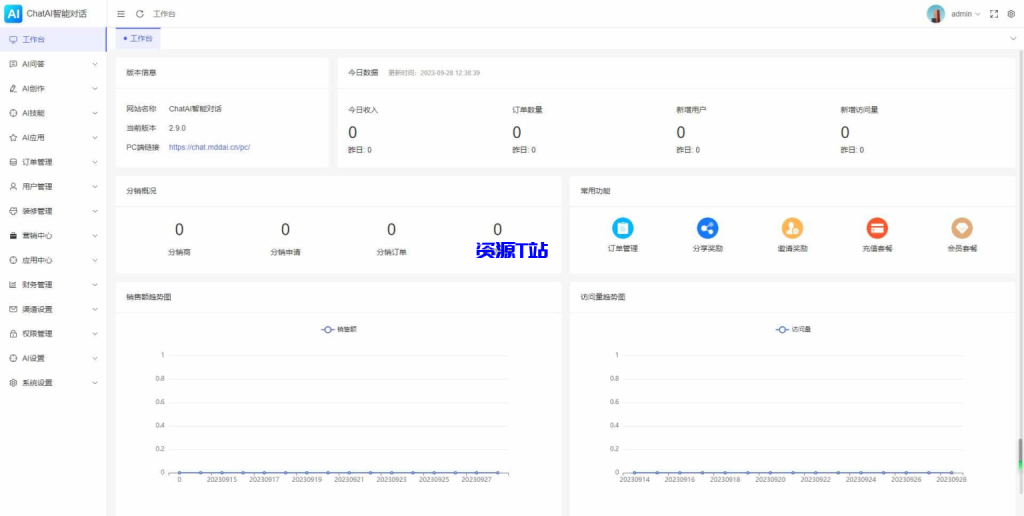Click the 系统设置 gear icon in sidebar
The width and height of the screenshot is (1024, 516).
coord(13,383)
